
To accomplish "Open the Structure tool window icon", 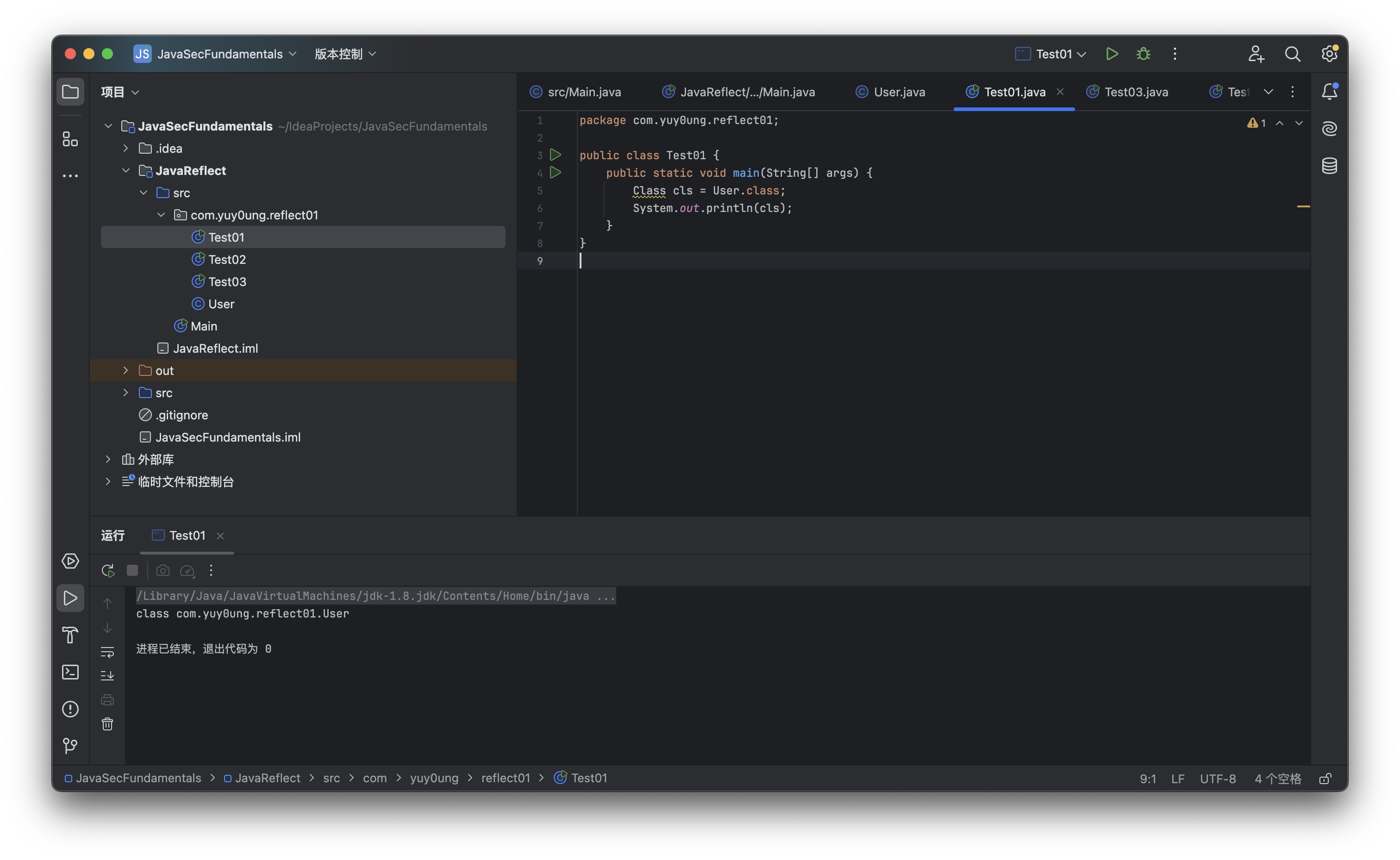I will pos(70,139).
